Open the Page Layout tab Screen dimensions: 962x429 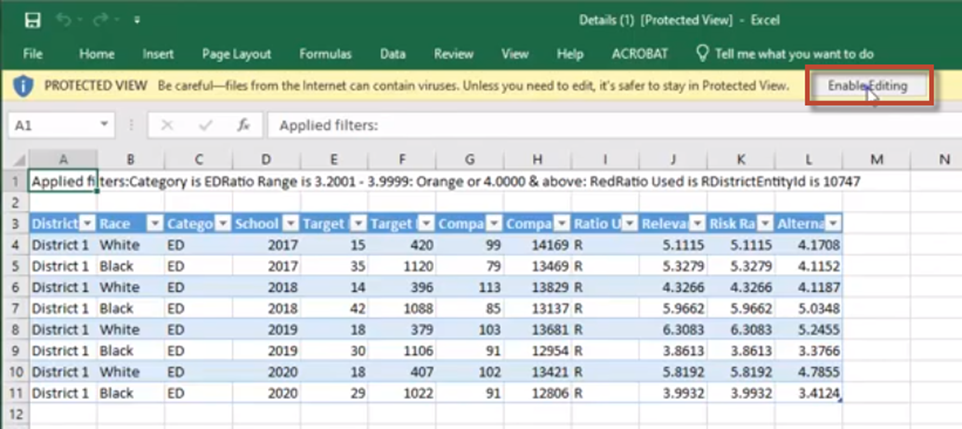pos(236,54)
